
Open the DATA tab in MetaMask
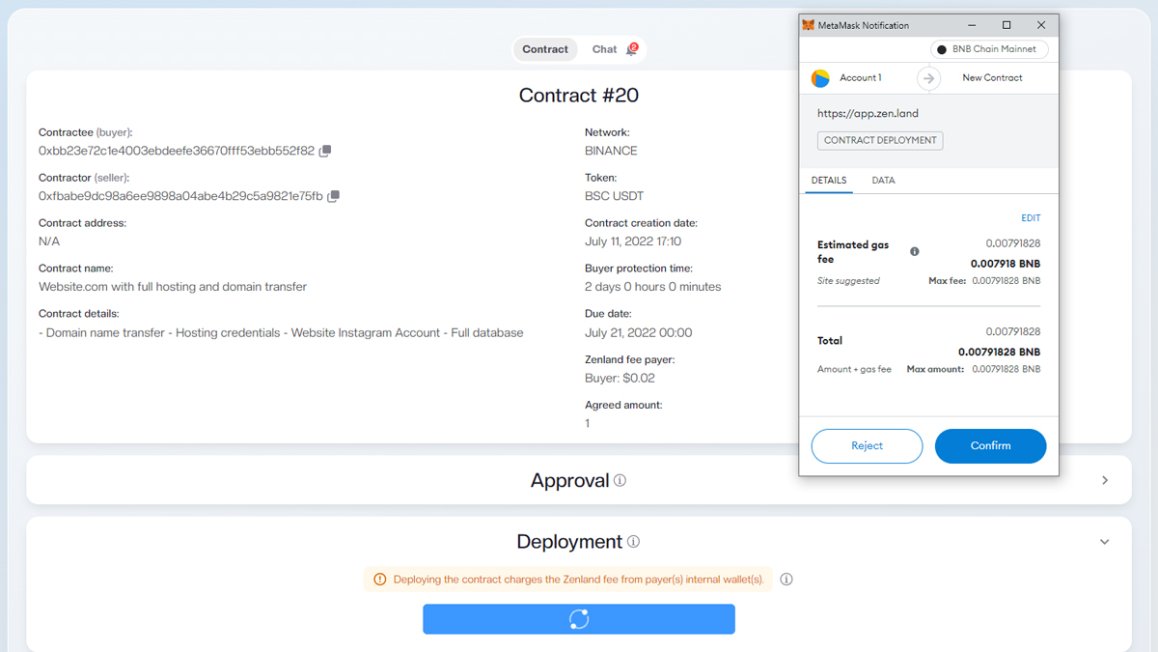(x=883, y=180)
